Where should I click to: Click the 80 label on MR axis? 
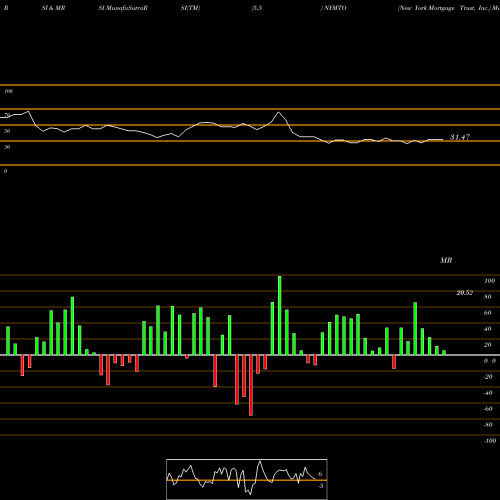pyautogui.click(x=488, y=297)
